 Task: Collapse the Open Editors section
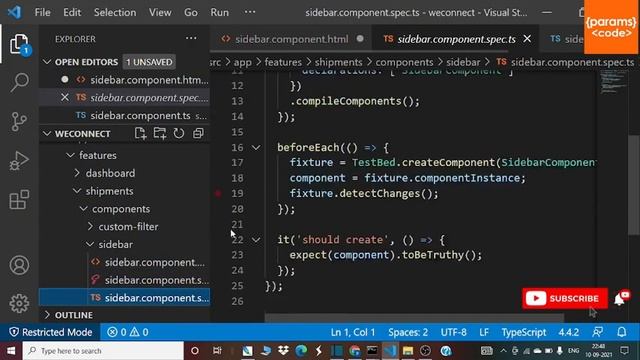(x=47, y=62)
